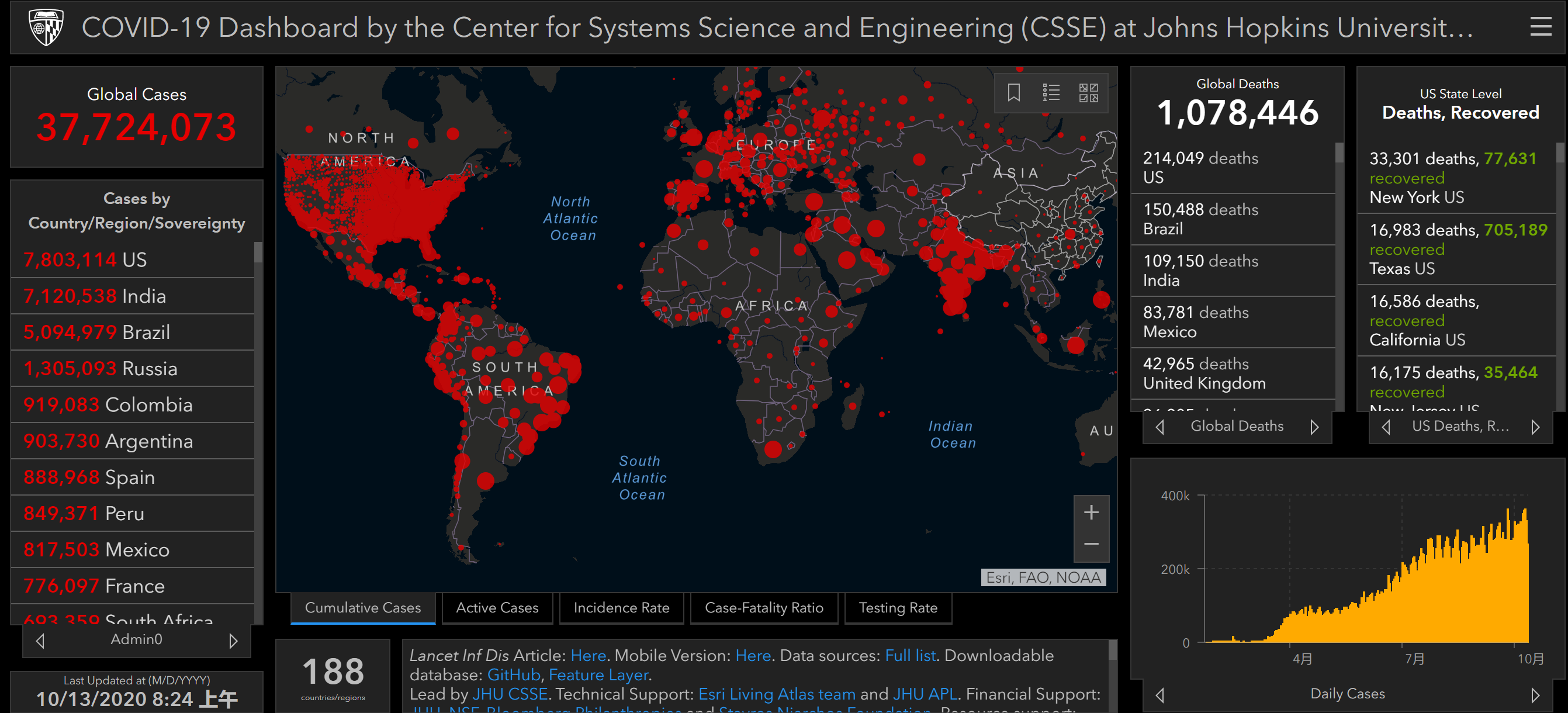Image resolution: width=1568 pixels, height=713 pixels.
Task: Open the GitHub database link
Action: [513, 674]
